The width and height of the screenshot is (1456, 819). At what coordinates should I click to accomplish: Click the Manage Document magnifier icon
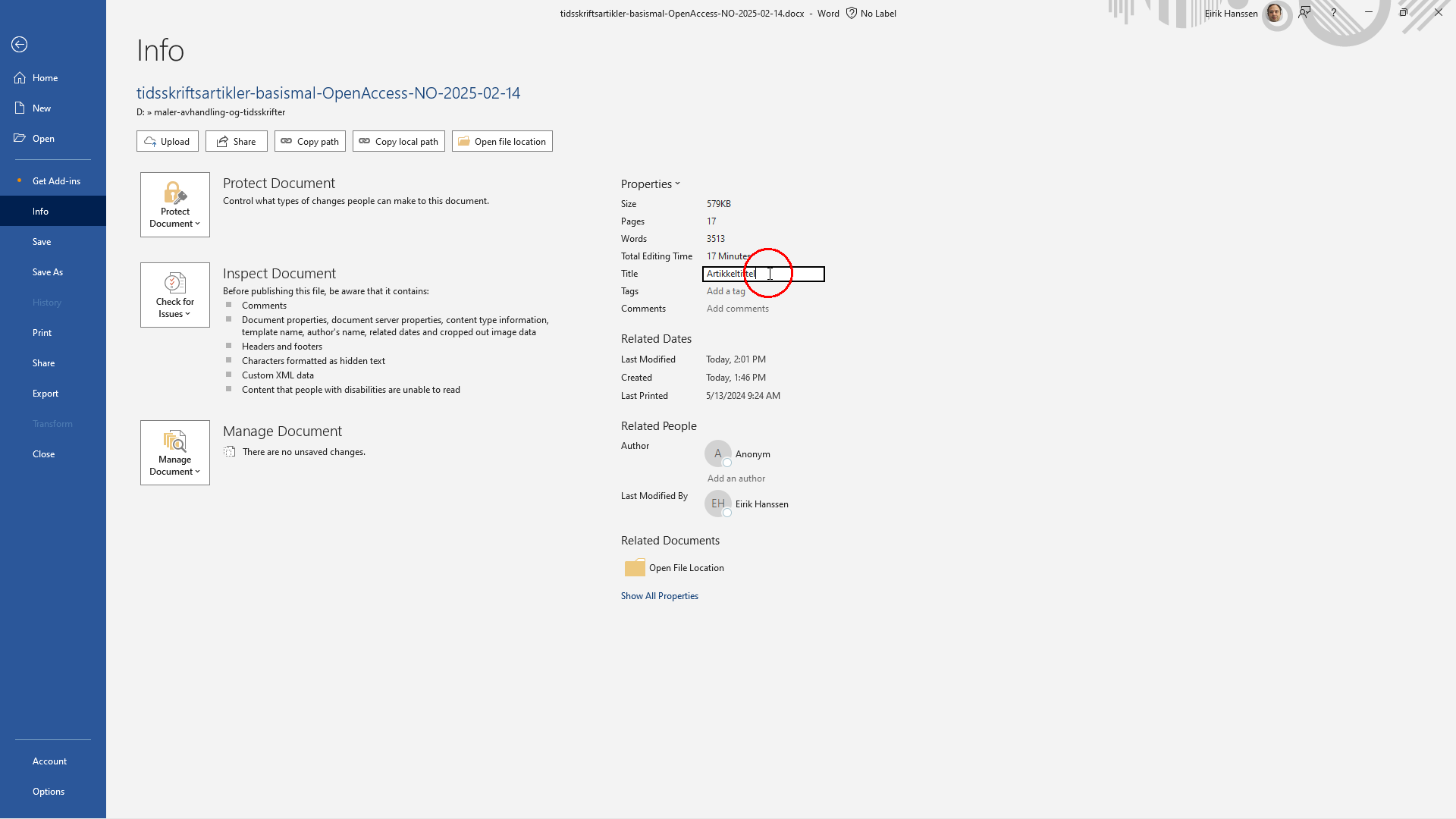pos(174,441)
